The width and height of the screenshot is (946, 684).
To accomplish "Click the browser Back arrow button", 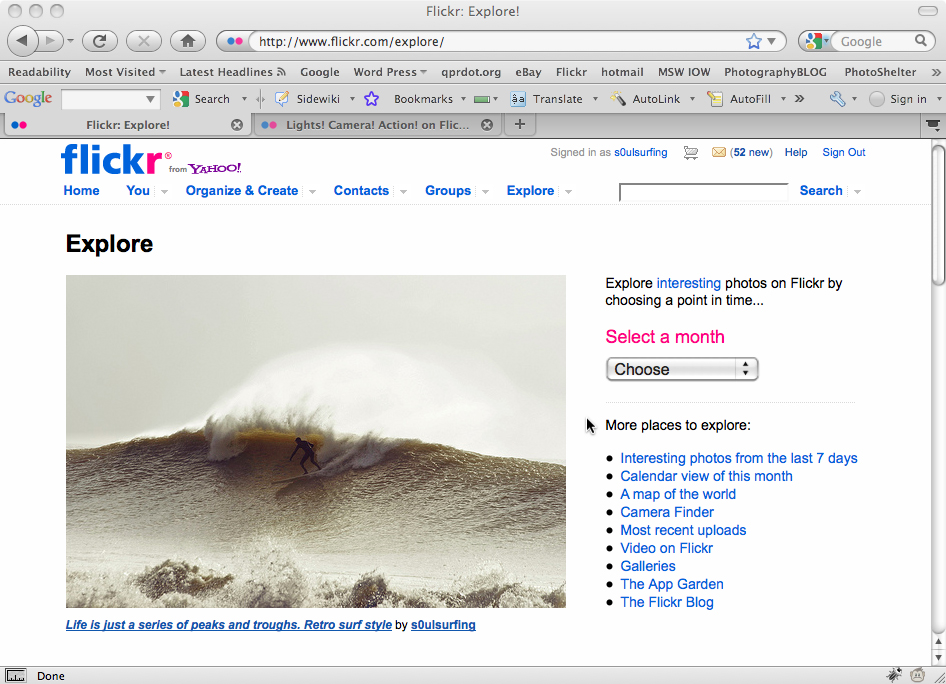I will [x=23, y=41].
